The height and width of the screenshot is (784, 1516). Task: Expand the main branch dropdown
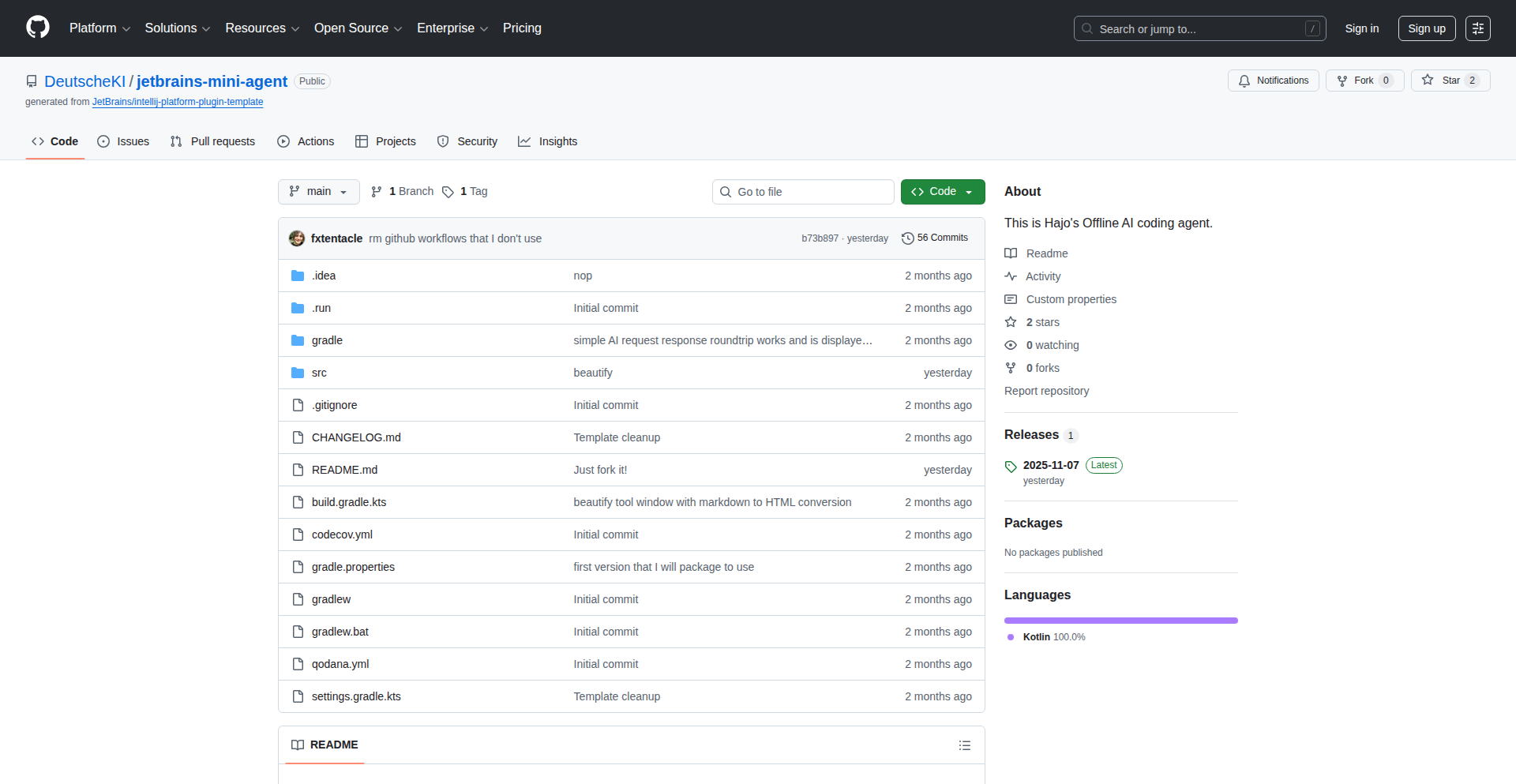[318, 192]
